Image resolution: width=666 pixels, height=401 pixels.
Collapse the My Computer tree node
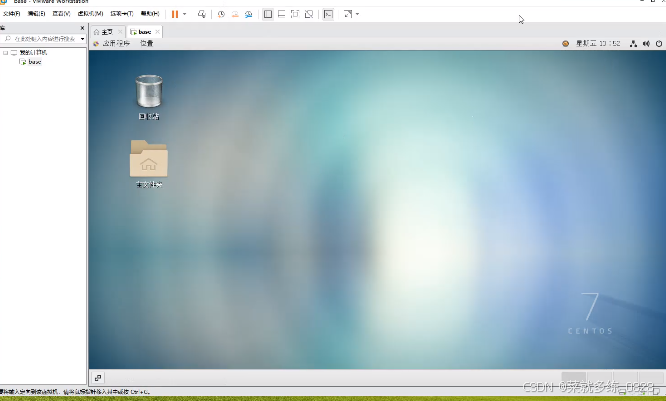pos(6,53)
